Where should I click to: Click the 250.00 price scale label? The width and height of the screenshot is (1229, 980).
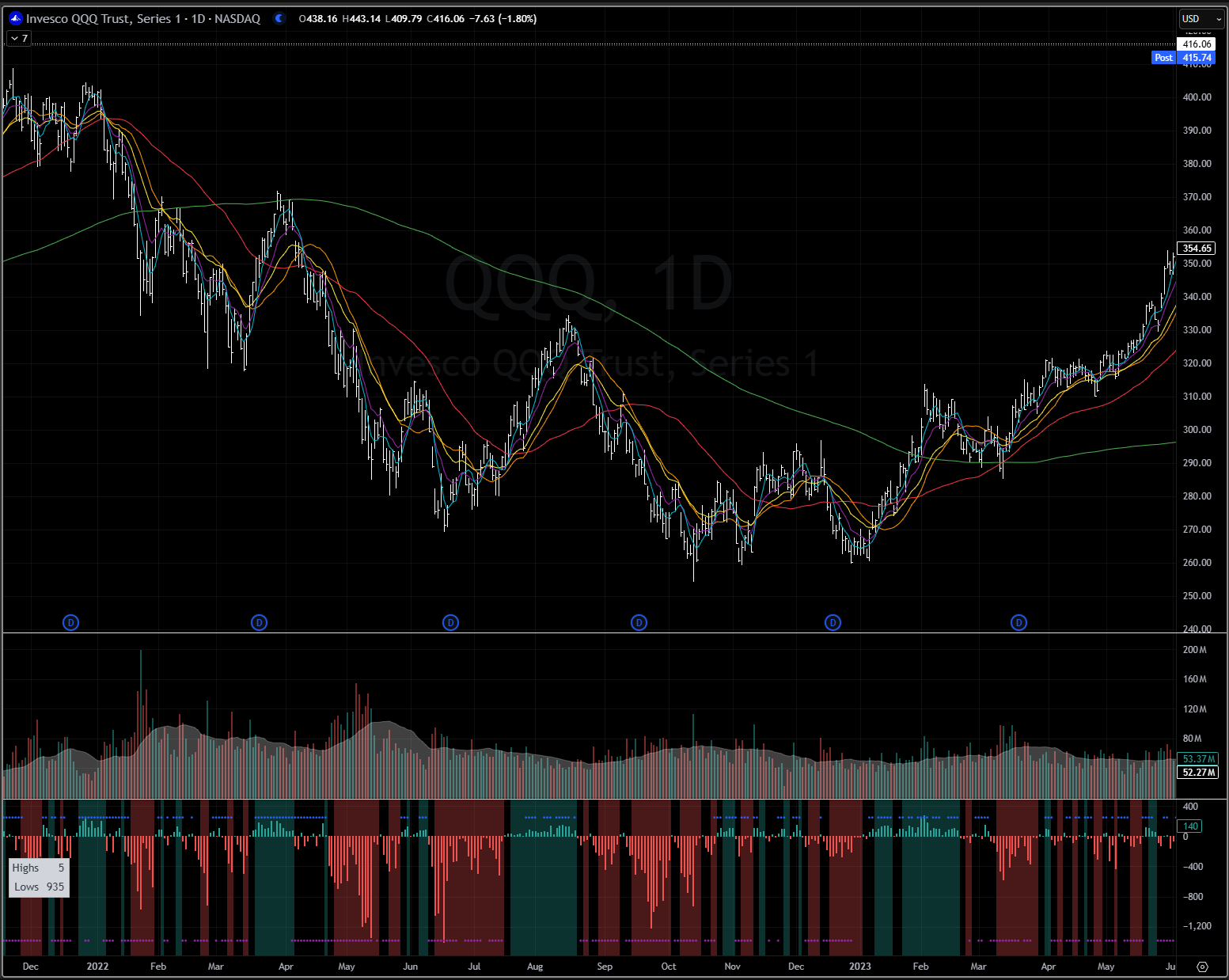click(x=1197, y=596)
